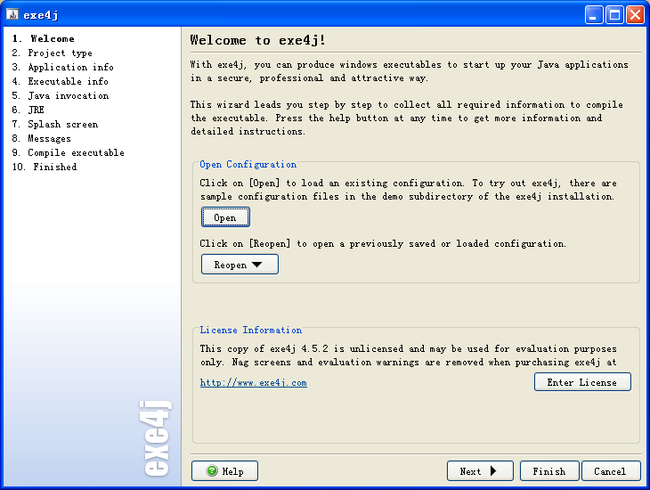
Task: Click the Finish button
Action: (x=549, y=471)
